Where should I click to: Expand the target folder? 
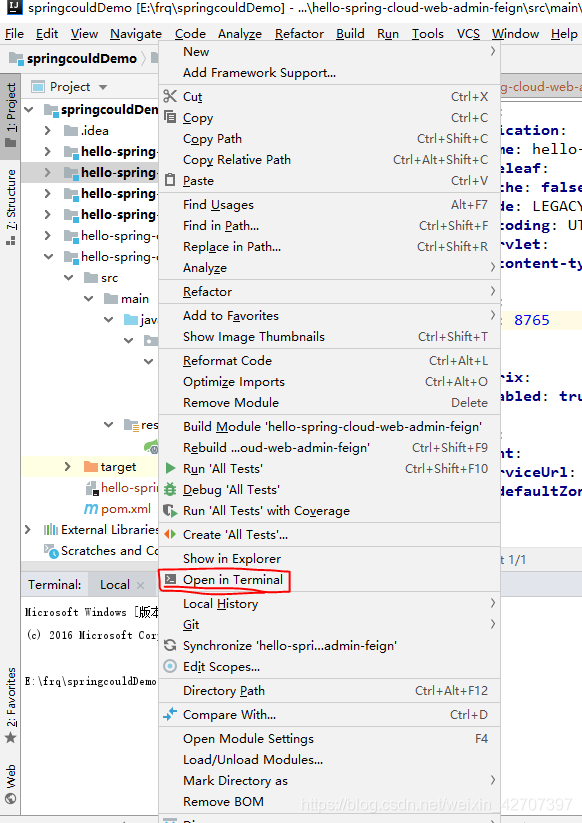(68, 466)
